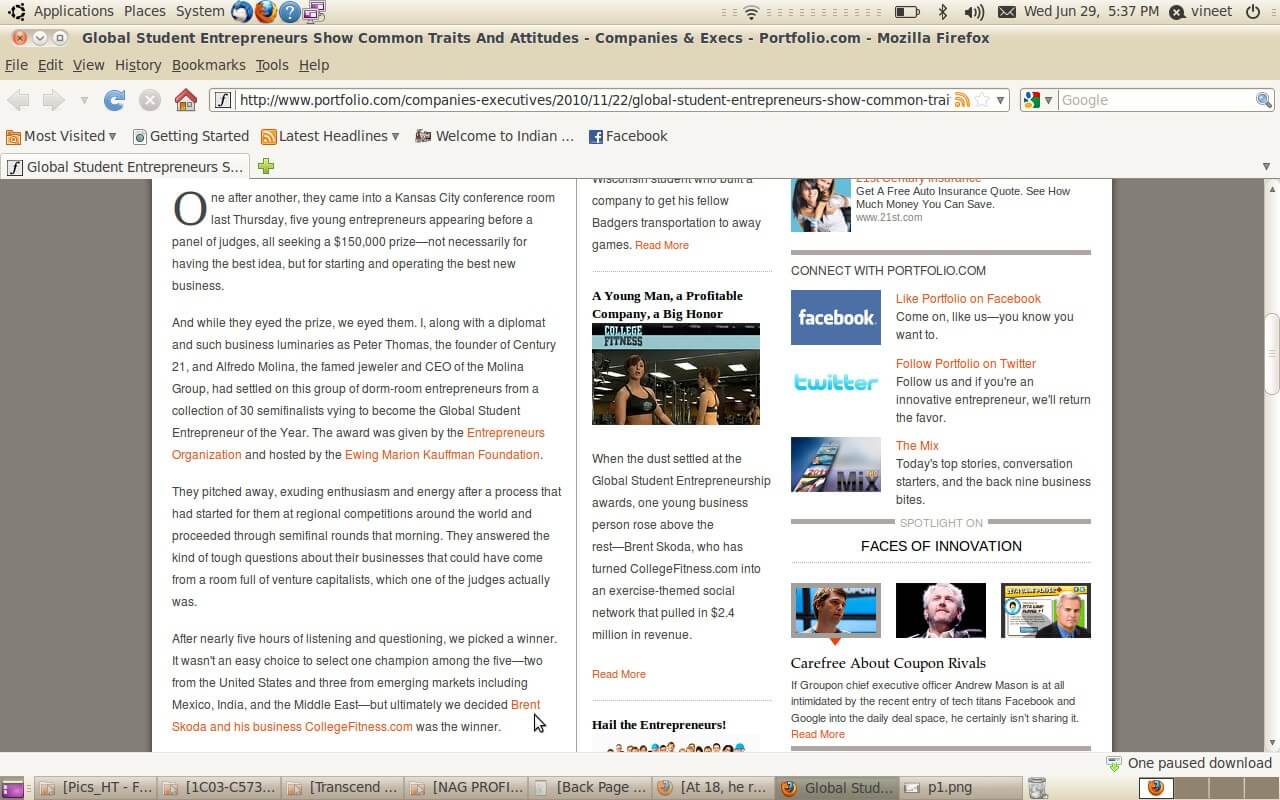The image size is (1280, 800).
Task: Click the Follow Portfolio on Twitter link
Action: click(965, 364)
